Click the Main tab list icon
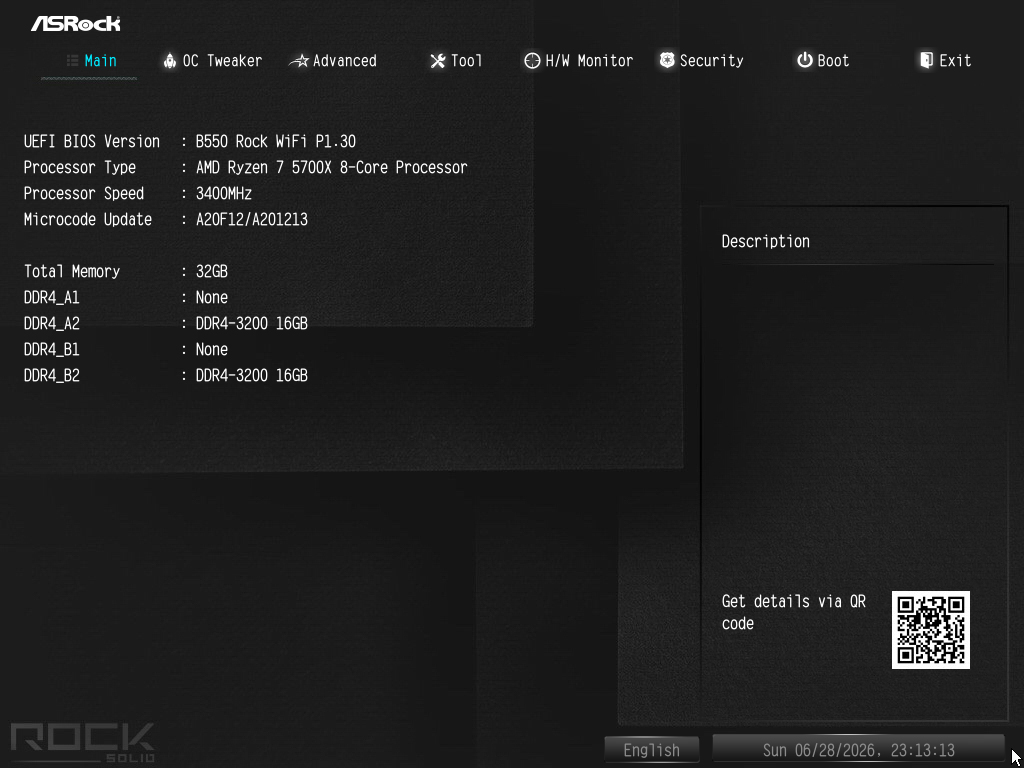This screenshot has height=768, width=1024. click(72, 61)
